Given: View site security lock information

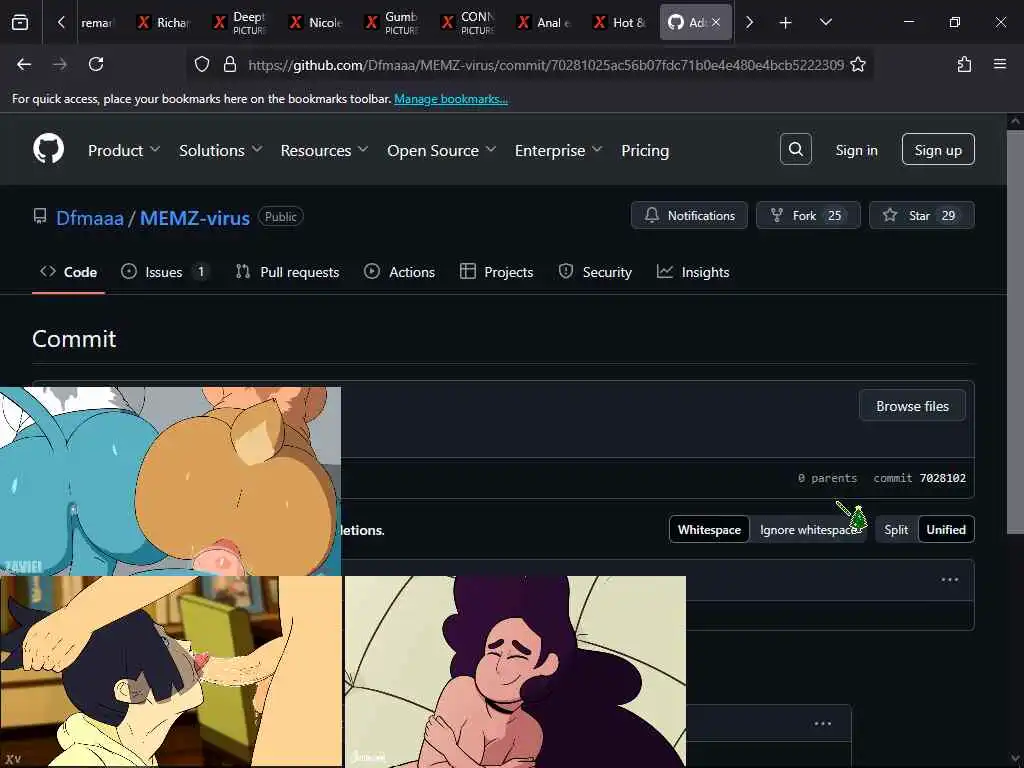Looking at the screenshot, I should [x=229, y=64].
